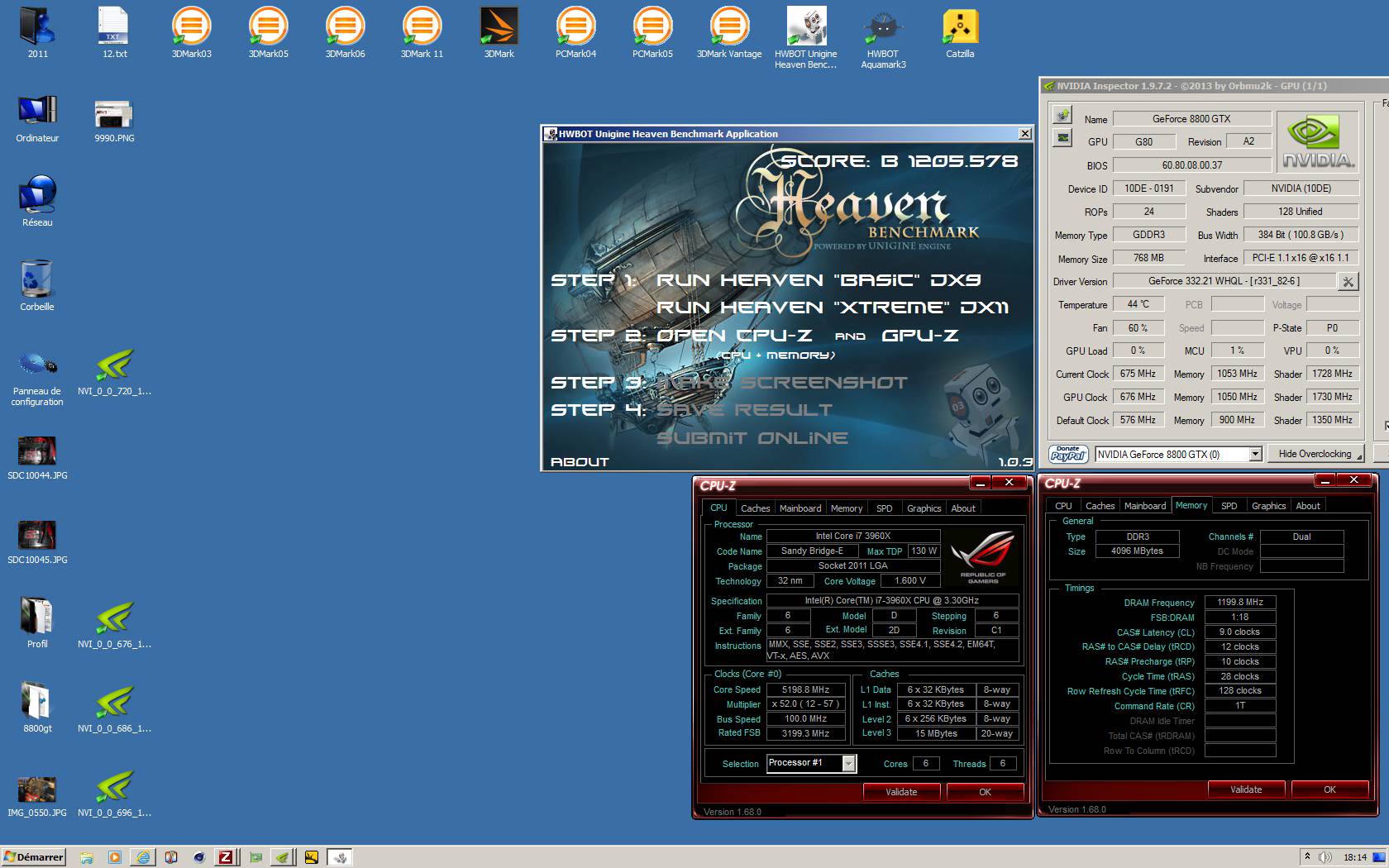
Task: Click OK in left CPU-Z window
Action: coord(985,792)
